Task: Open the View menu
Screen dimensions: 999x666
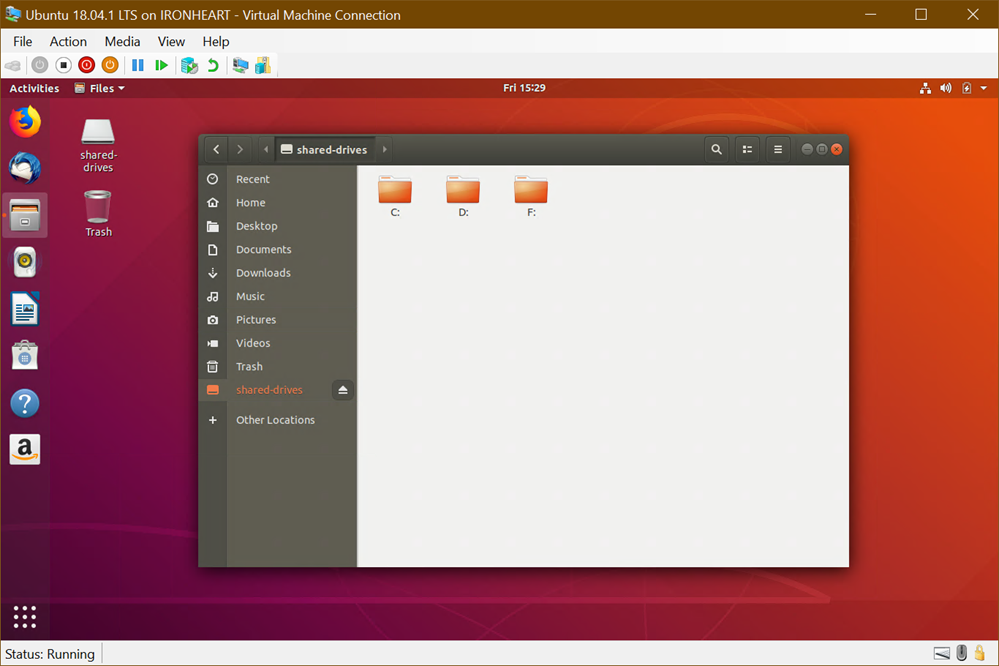Action: coord(171,41)
